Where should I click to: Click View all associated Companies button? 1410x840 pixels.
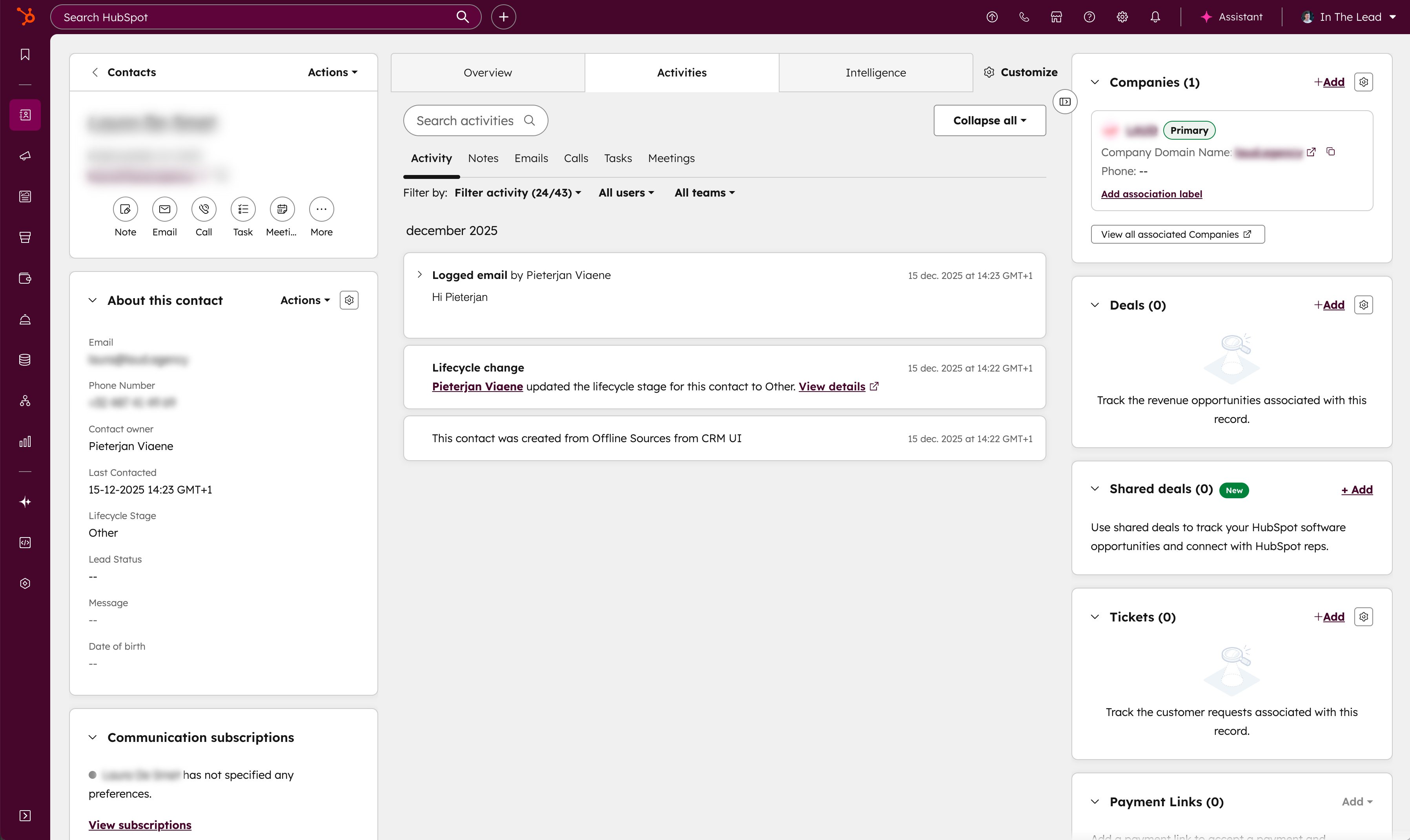[1177, 234]
